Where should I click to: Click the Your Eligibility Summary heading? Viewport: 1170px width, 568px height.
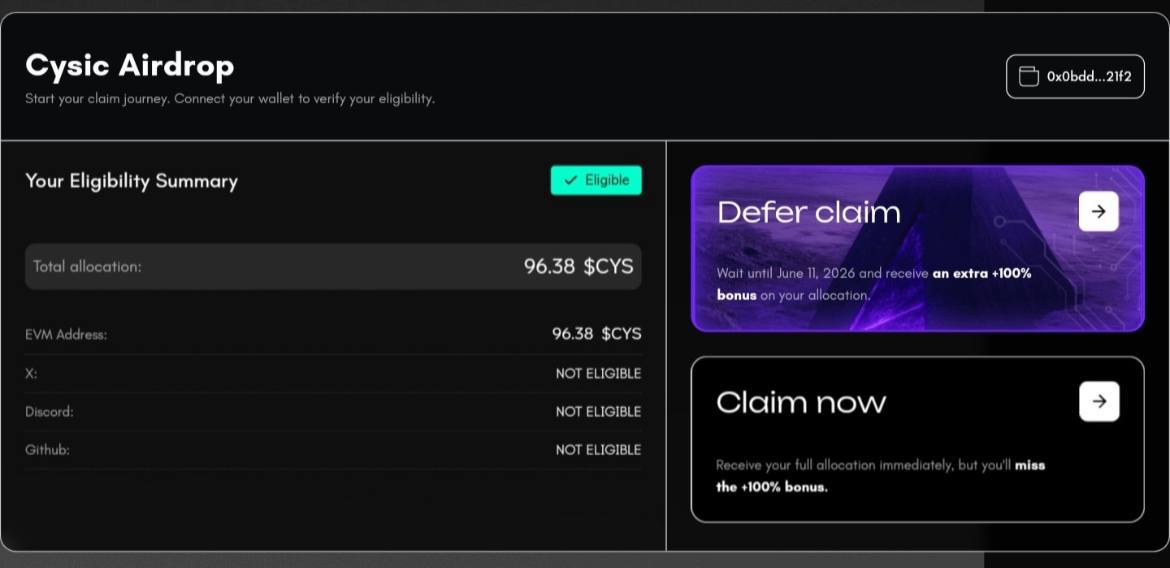point(131,181)
